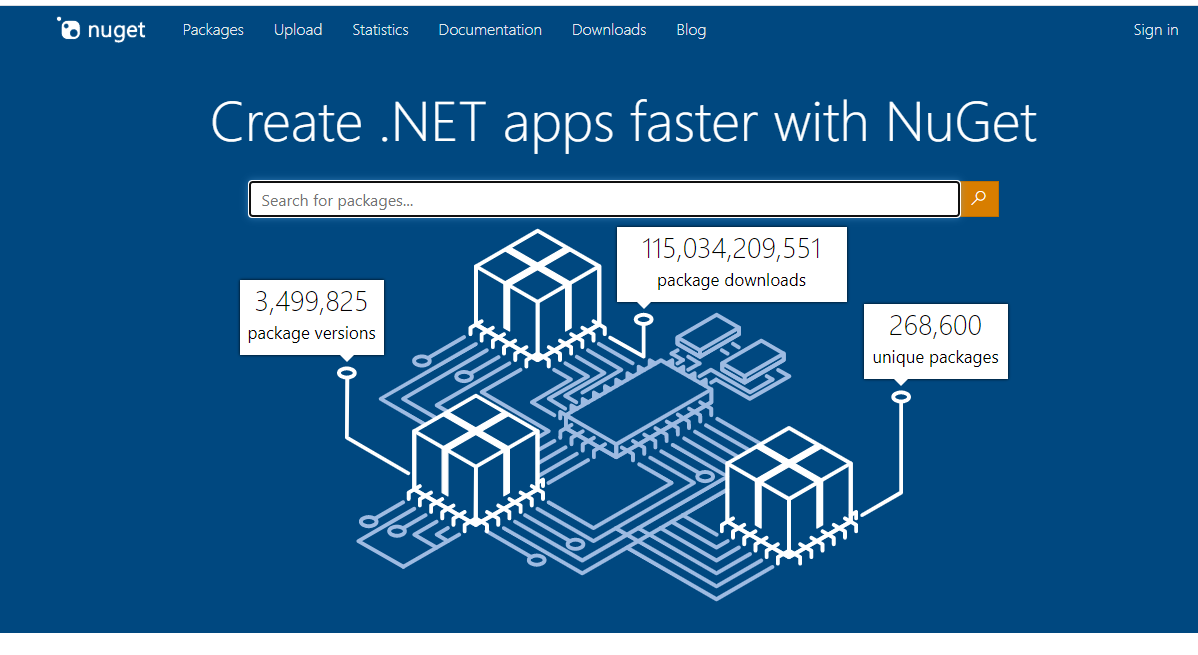Click the lower-left package box illustration
1198x655 pixels.
(x=476, y=459)
